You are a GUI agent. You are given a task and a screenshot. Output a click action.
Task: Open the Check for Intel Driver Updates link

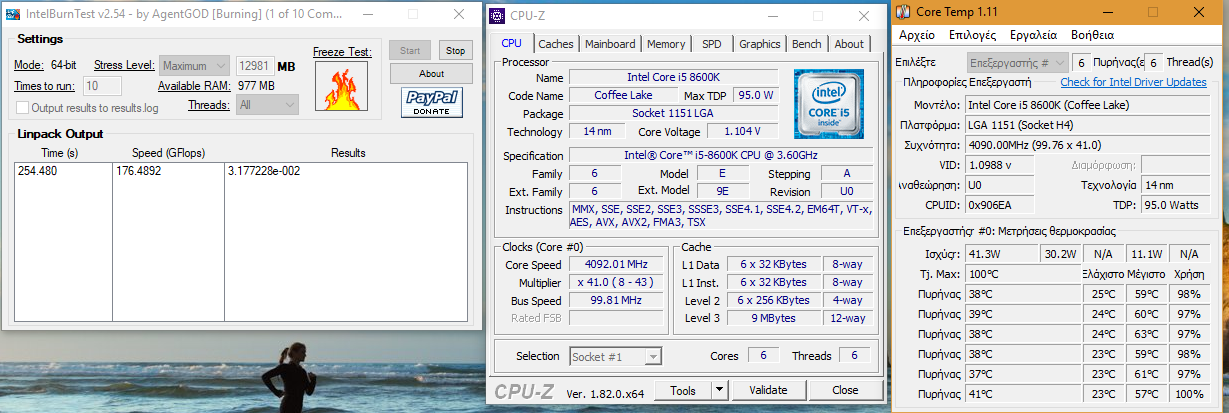click(x=1133, y=82)
